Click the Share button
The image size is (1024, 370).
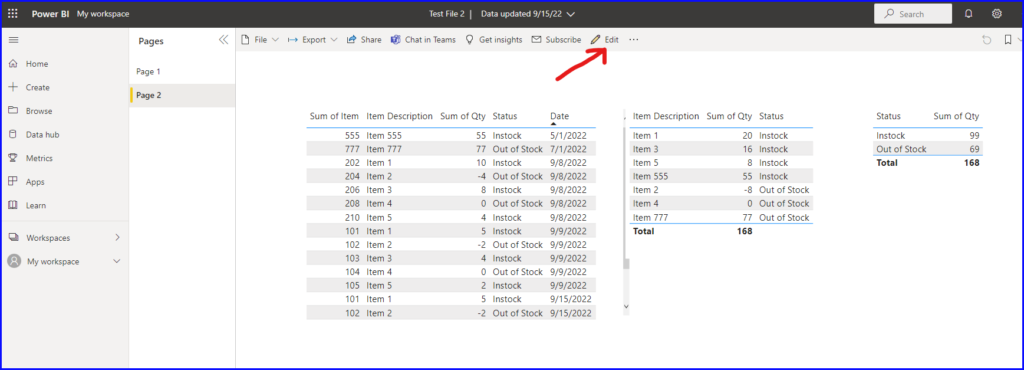364,40
